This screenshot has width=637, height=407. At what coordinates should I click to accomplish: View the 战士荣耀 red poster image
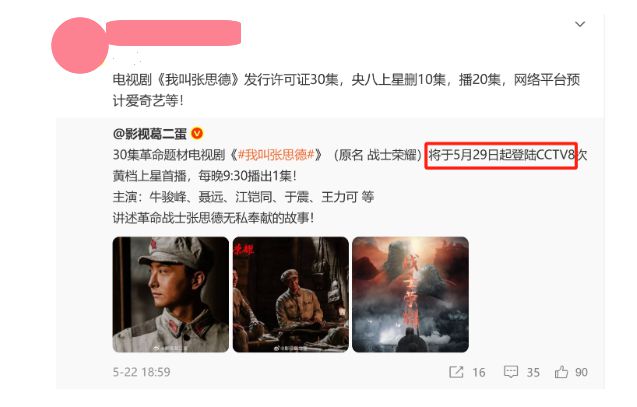(x=410, y=294)
